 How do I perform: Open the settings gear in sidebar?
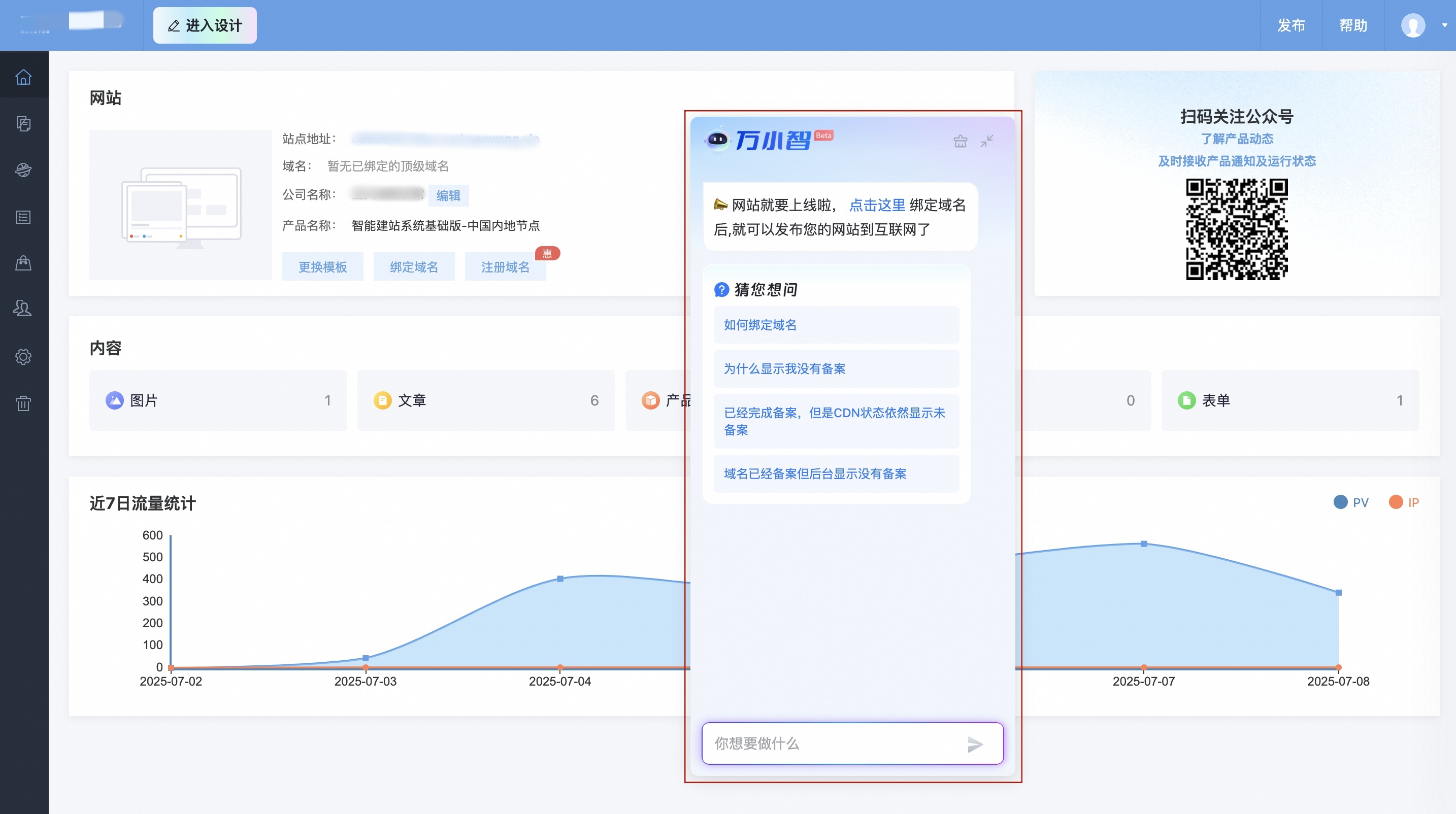click(x=23, y=357)
